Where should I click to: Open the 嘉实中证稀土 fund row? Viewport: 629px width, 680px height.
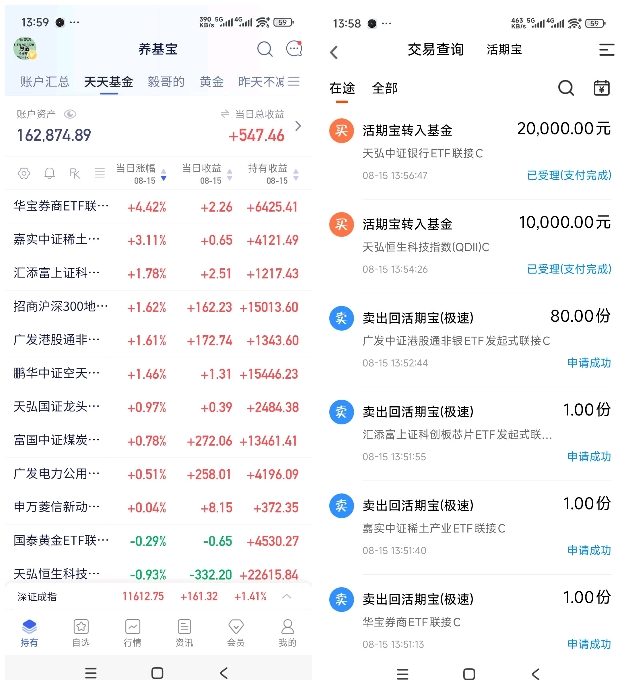[158, 240]
